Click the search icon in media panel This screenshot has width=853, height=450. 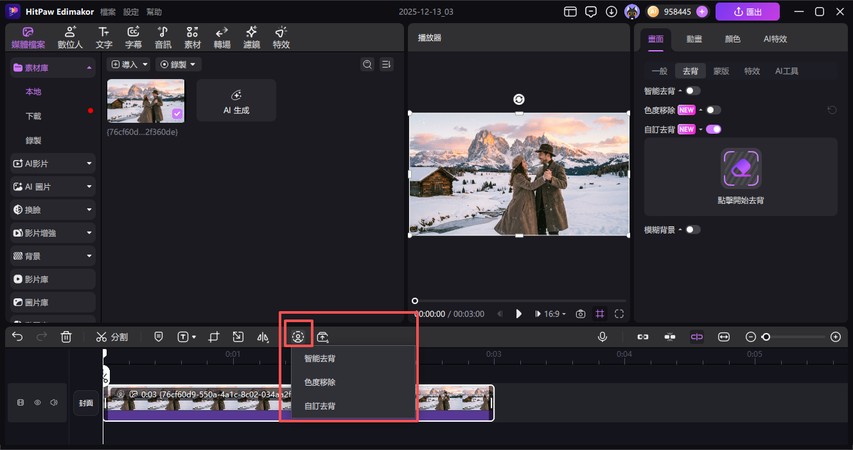tap(367, 64)
